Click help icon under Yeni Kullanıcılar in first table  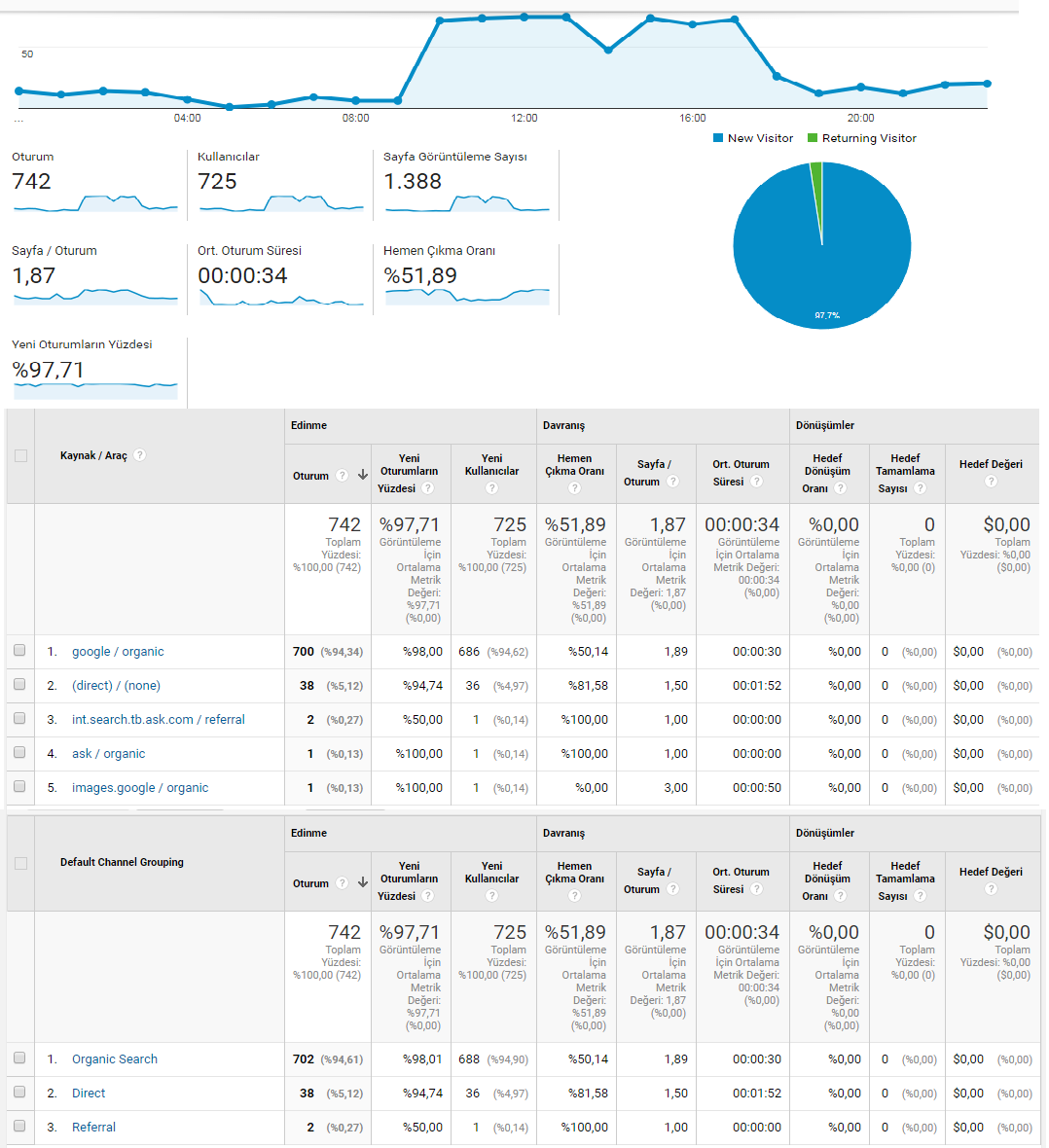click(x=491, y=487)
